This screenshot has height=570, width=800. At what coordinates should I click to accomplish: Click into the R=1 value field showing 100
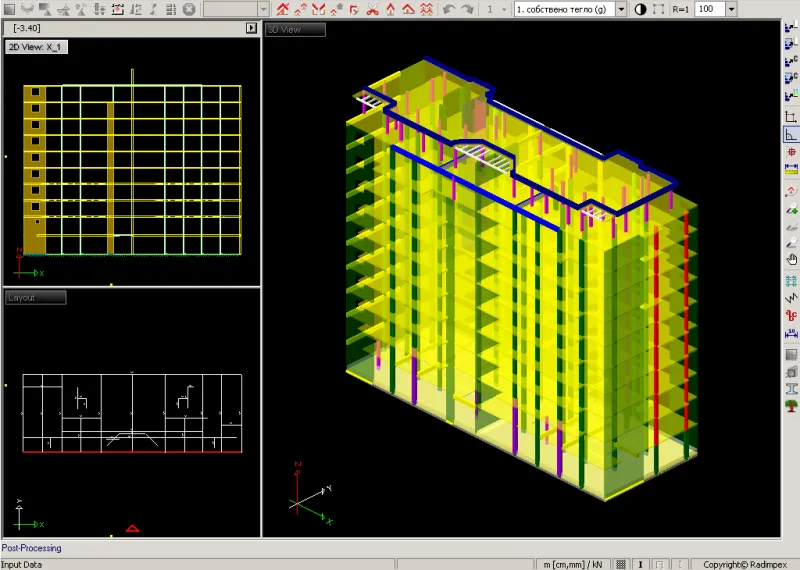tap(710, 9)
